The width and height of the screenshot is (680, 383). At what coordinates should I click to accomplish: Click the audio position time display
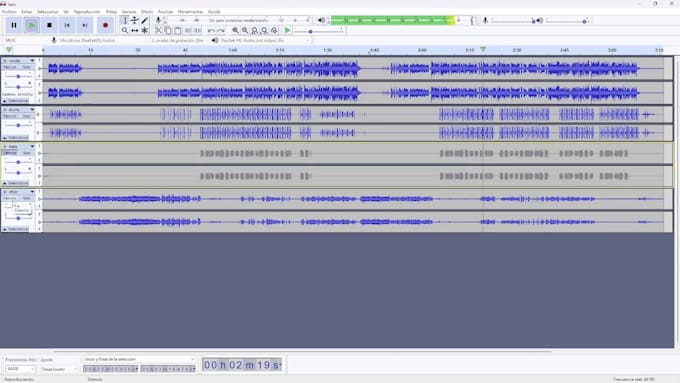click(242, 365)
